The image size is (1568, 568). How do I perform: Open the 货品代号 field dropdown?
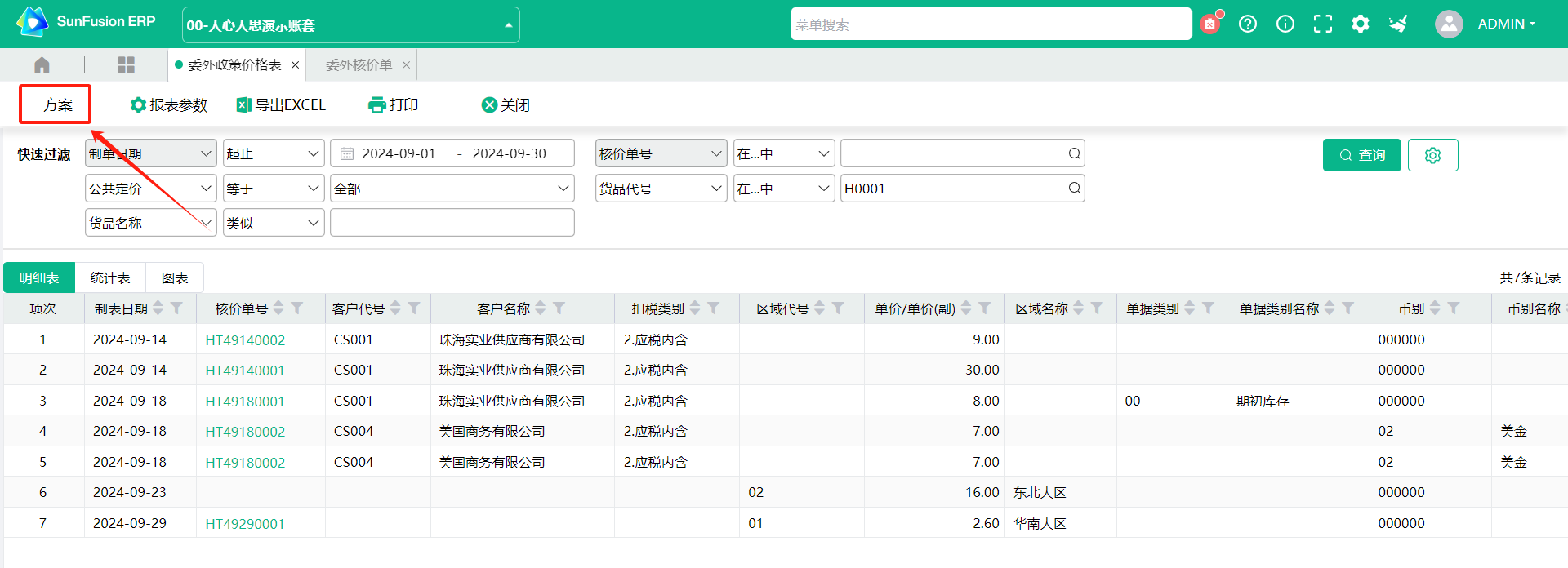(x=661, y=189)
